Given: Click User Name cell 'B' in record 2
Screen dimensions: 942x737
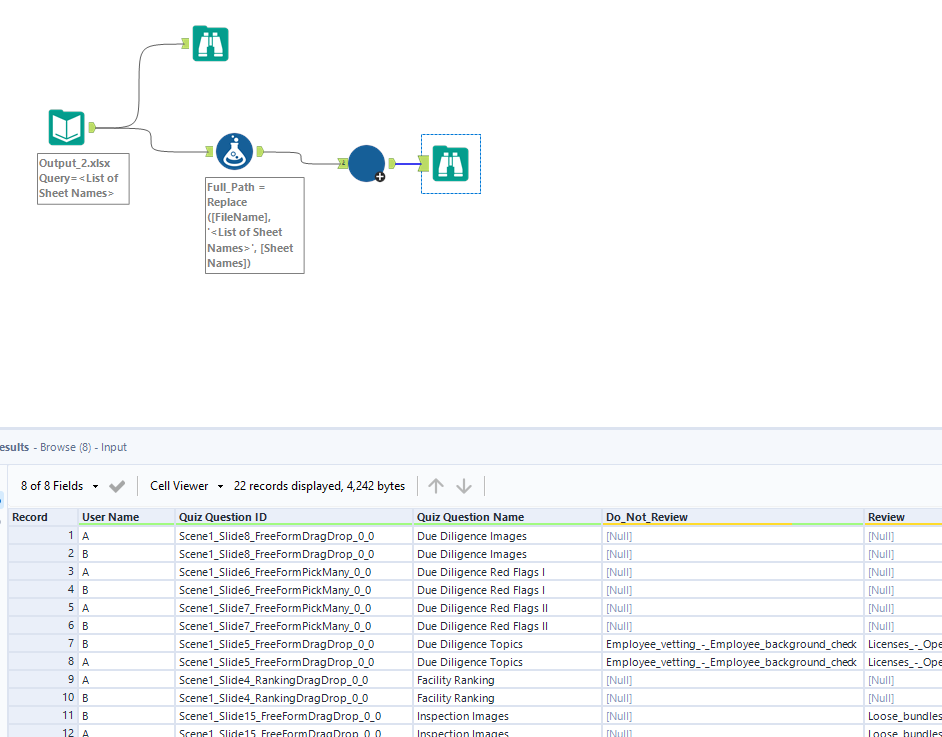Looking at the screenshot, I should tap(127, 554).
